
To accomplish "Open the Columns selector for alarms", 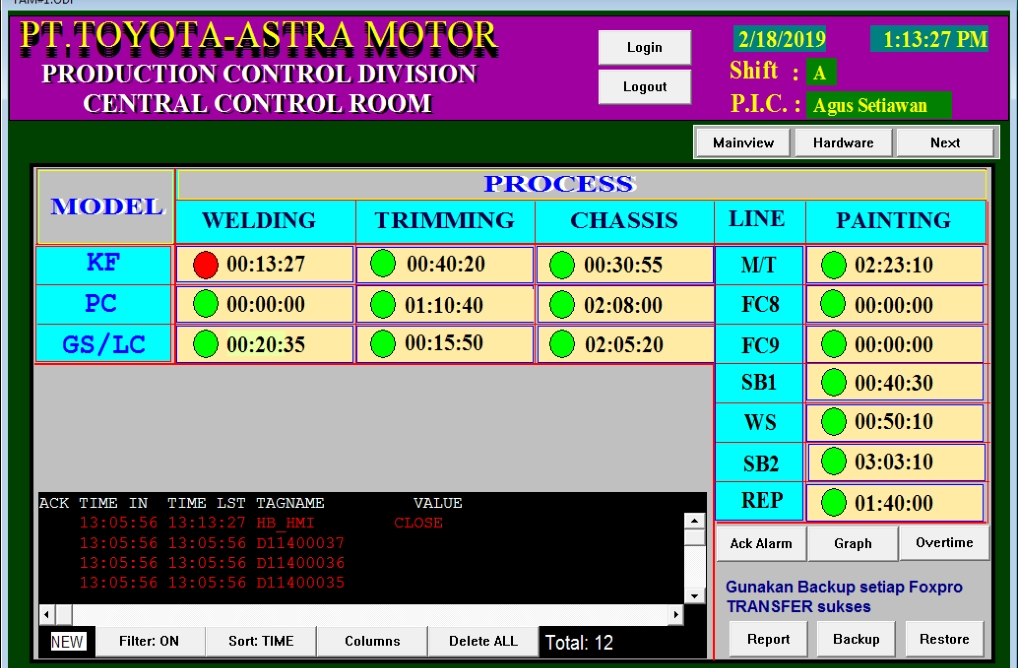I will (372, 641).
